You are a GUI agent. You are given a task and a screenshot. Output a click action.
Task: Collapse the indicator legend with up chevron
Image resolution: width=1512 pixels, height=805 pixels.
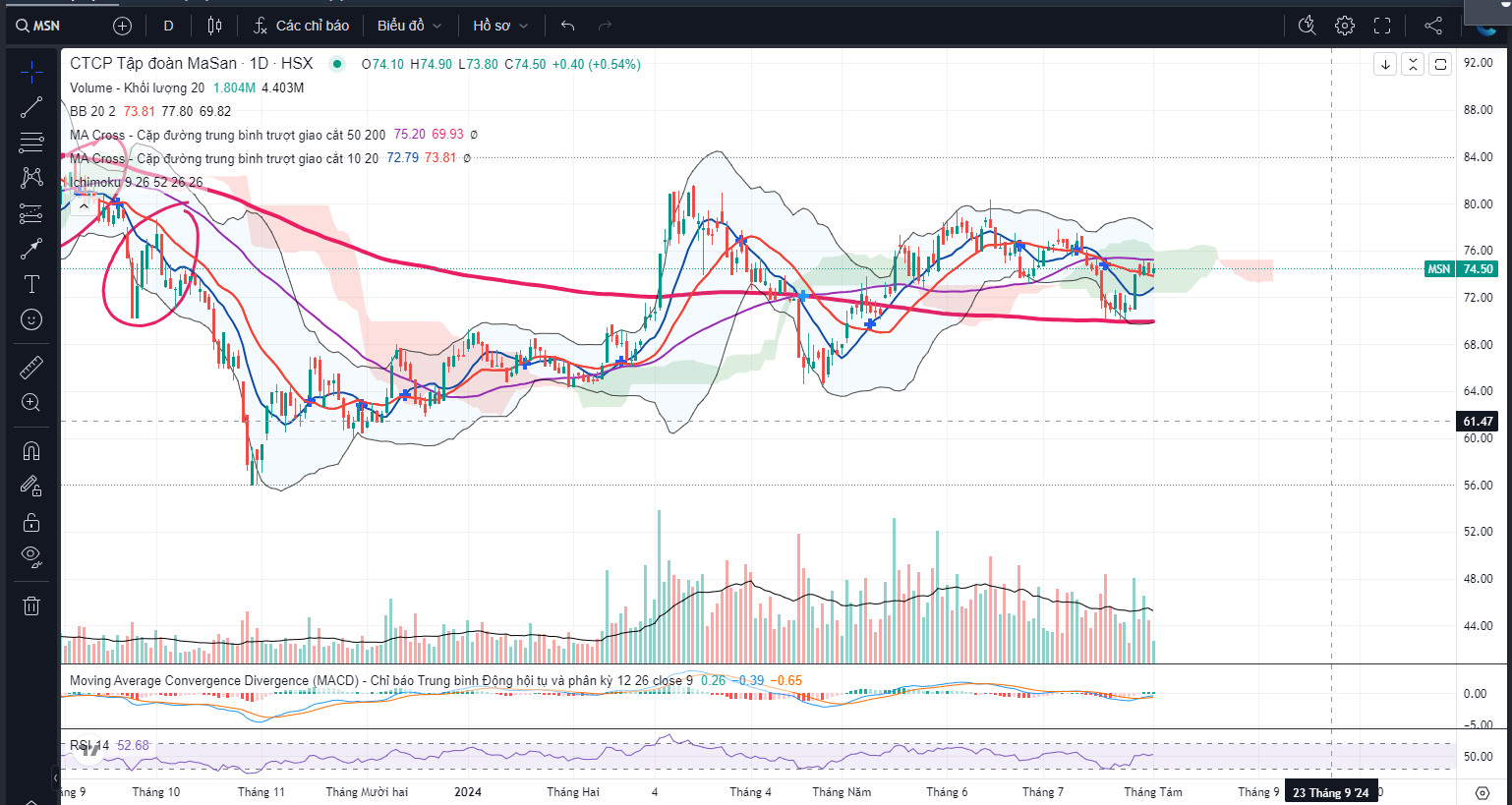[x=84, y=205]
